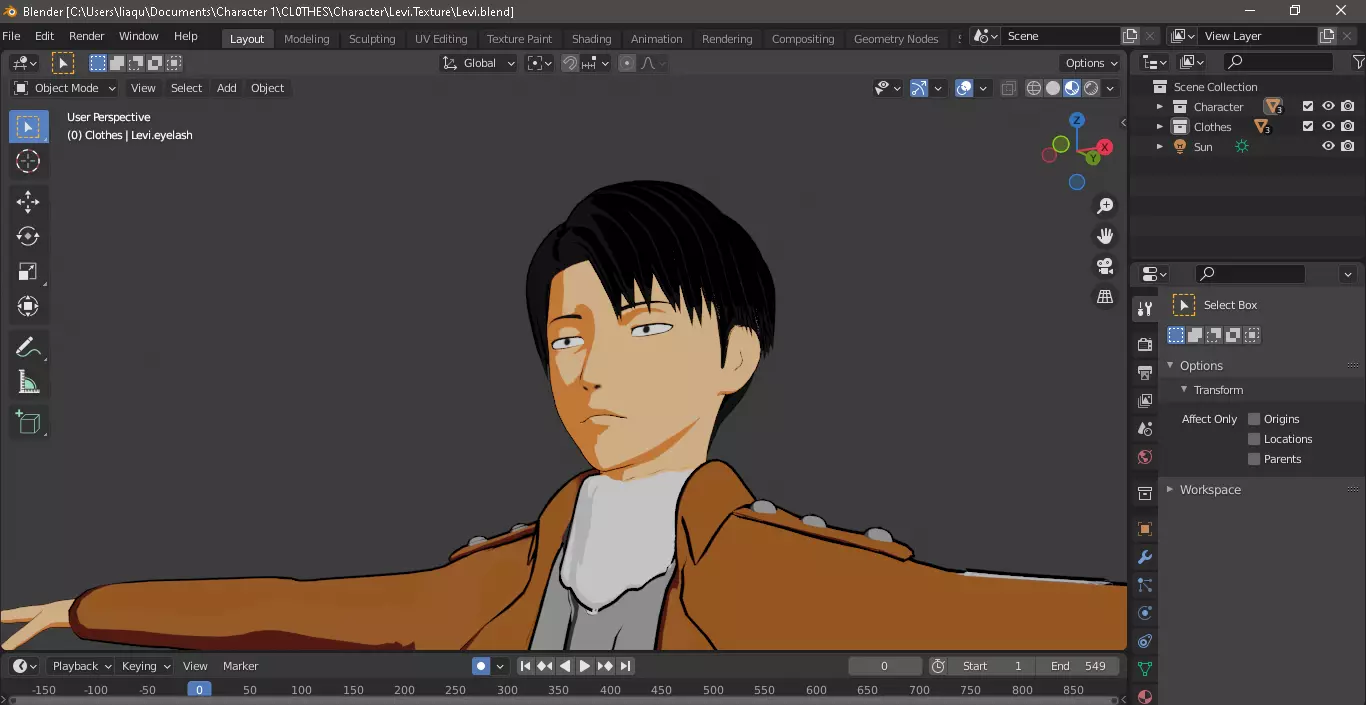This screenshot has width=1366, height=705.
Task: Open the Output properties tab
Action: pos(1145,372)
